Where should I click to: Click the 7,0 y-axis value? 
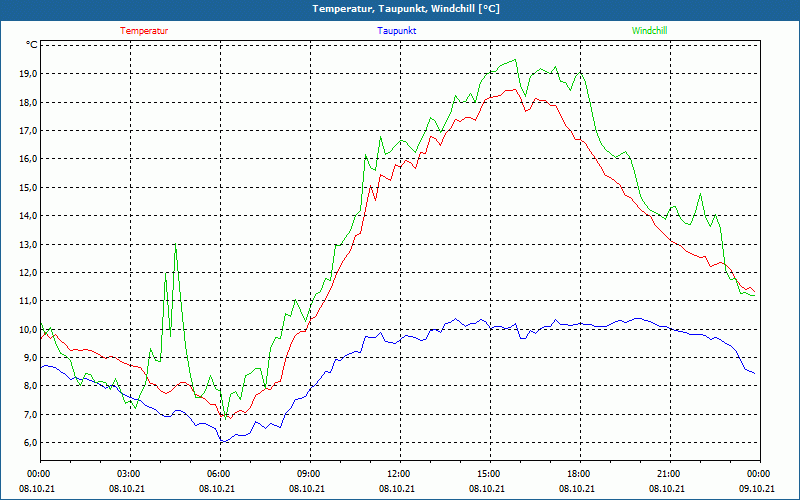click(31, 414)
